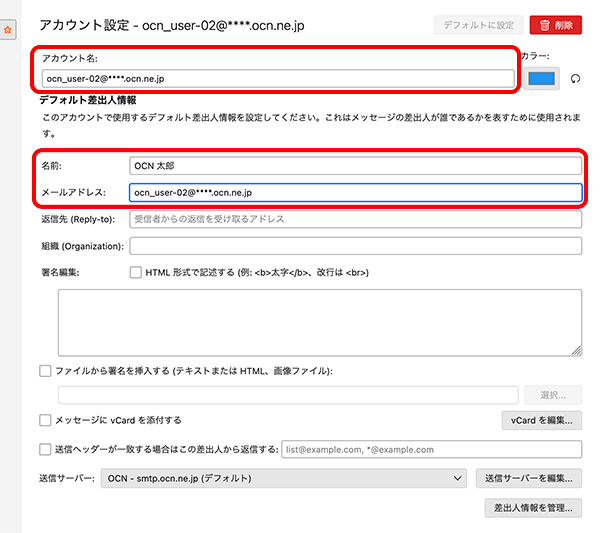Click the 返信先 (Reply-to) input field
Image resolution: width=600 pixels, height=533 pixels.
tap(355, 219)
